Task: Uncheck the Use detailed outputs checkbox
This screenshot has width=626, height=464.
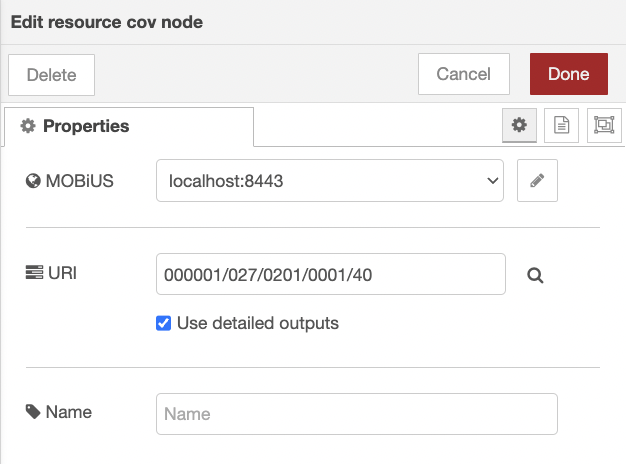Action: pyautogui.click(x=164, y=323)
